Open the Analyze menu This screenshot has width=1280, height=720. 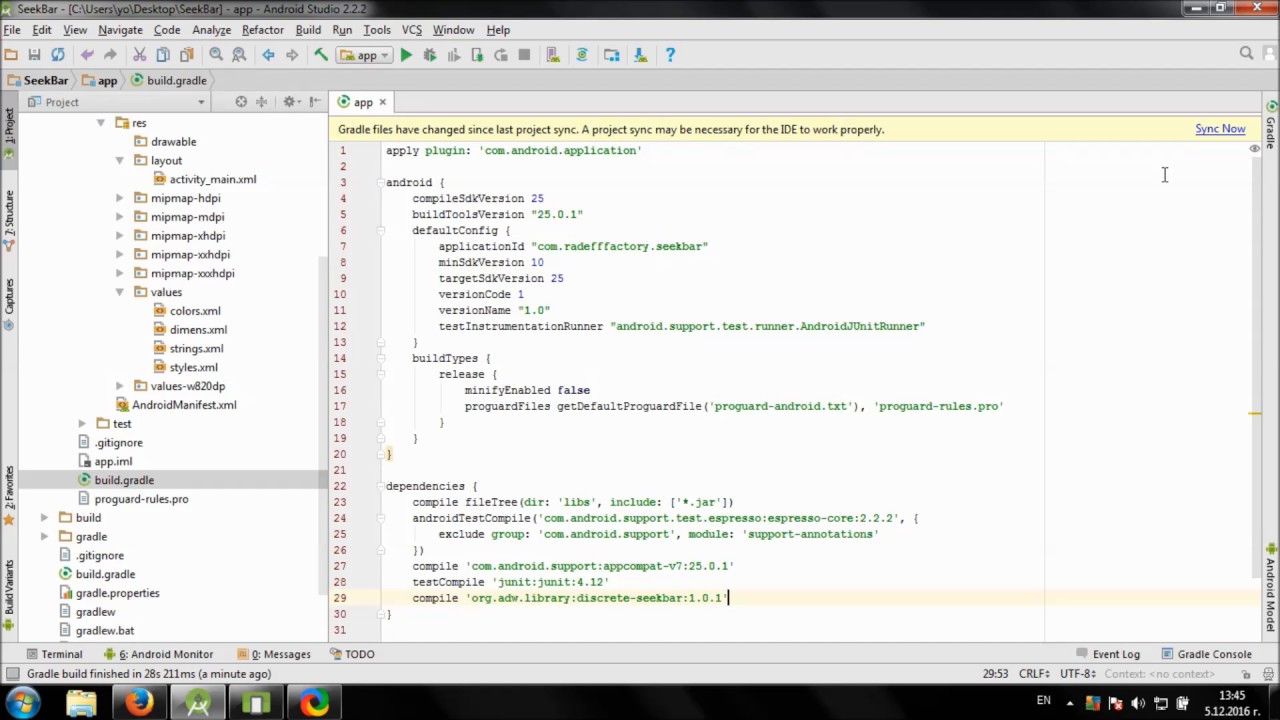211,30
